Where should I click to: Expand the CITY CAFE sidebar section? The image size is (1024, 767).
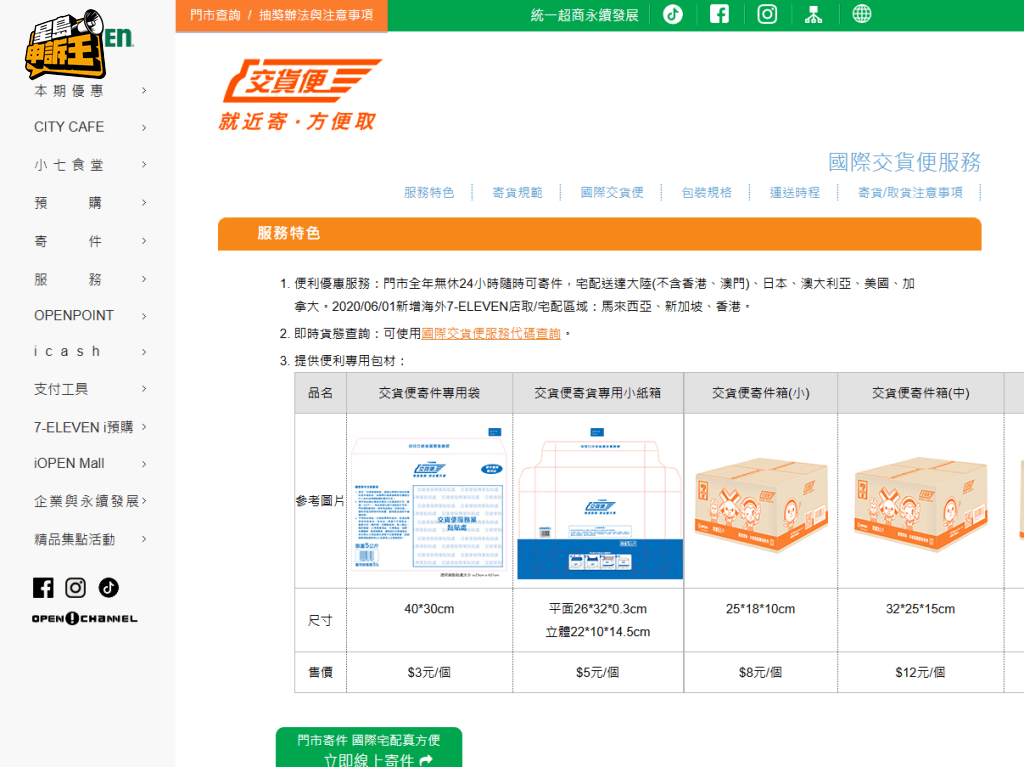click(x=69, y=127)
